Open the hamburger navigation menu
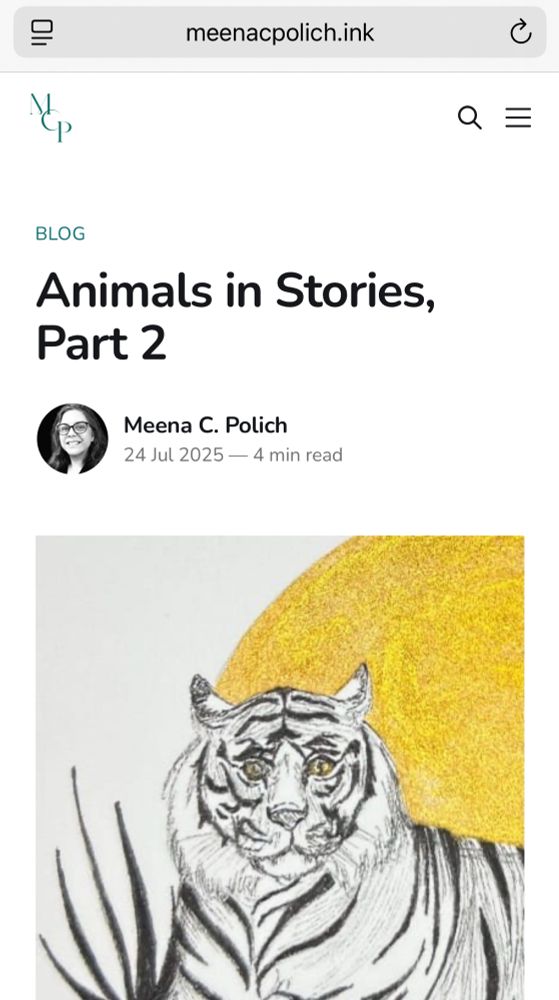 click(518, 117)
